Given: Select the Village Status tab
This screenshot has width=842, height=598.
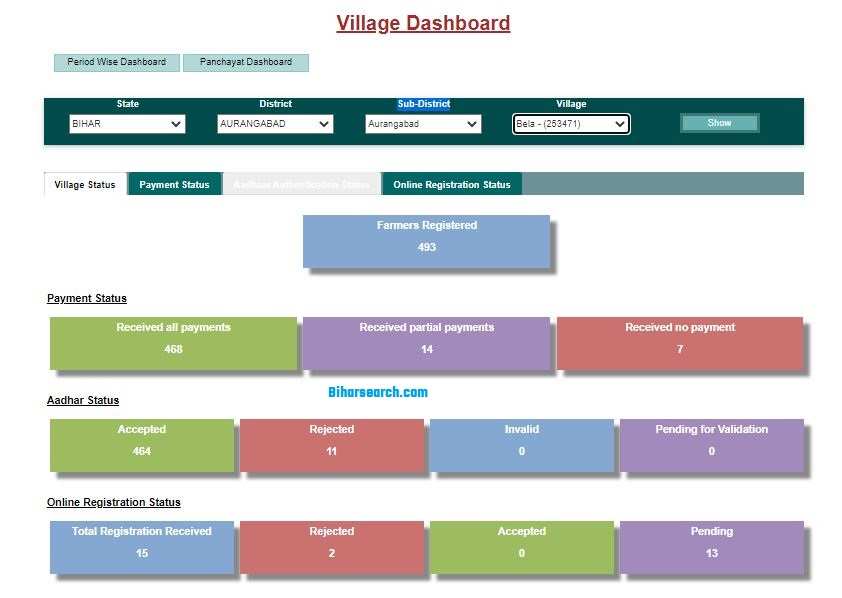Looking at the screenshot, I should click(85, 184).
